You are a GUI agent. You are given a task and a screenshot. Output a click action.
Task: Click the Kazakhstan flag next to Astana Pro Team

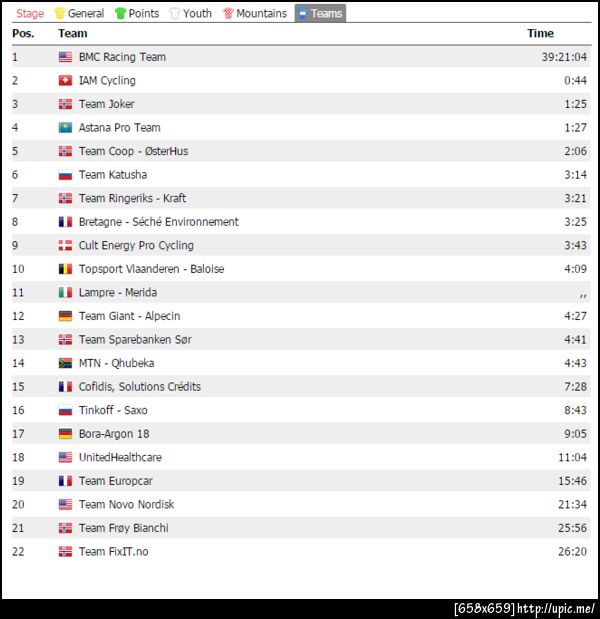pyautogui.click(x=66, y=128)
